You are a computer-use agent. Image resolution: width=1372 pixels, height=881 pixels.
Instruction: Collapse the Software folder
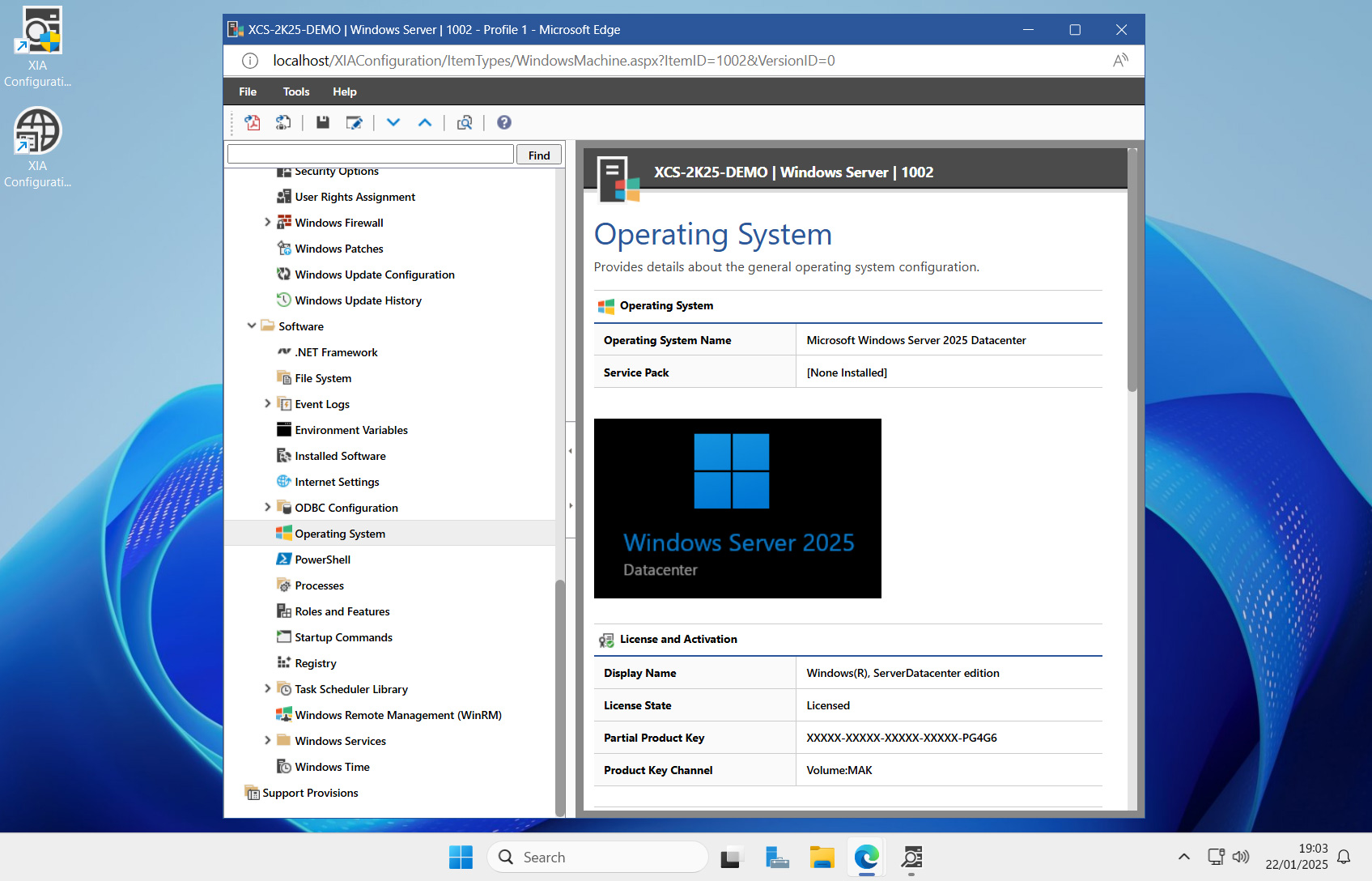click(251, 326)
